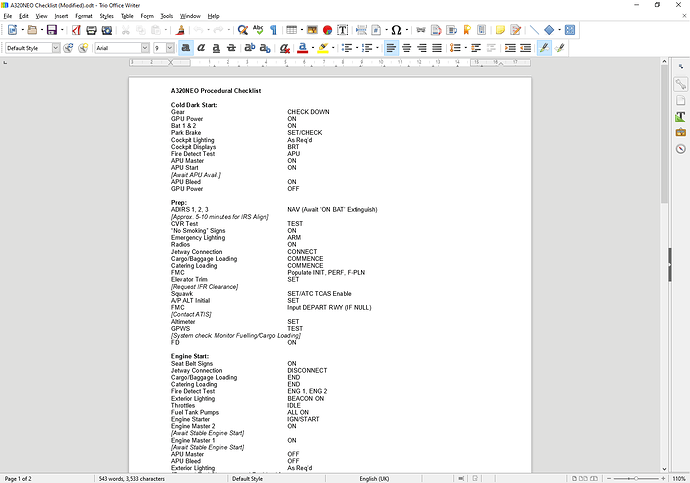Apply superscript formatting
690x483 pixels.
250,48
